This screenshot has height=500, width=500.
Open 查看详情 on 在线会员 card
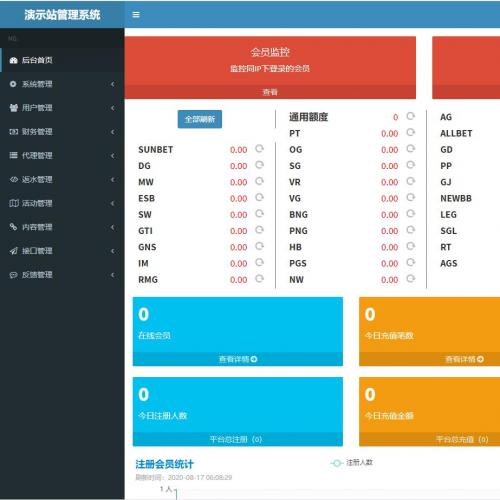point(238,359)
